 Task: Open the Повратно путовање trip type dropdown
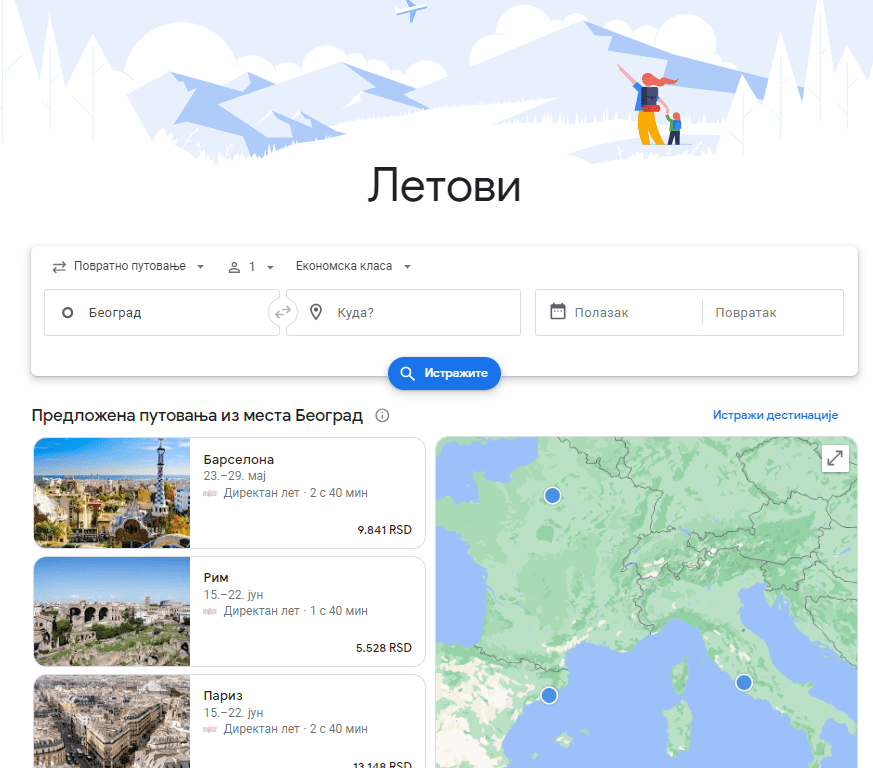(x=128, y=267)
